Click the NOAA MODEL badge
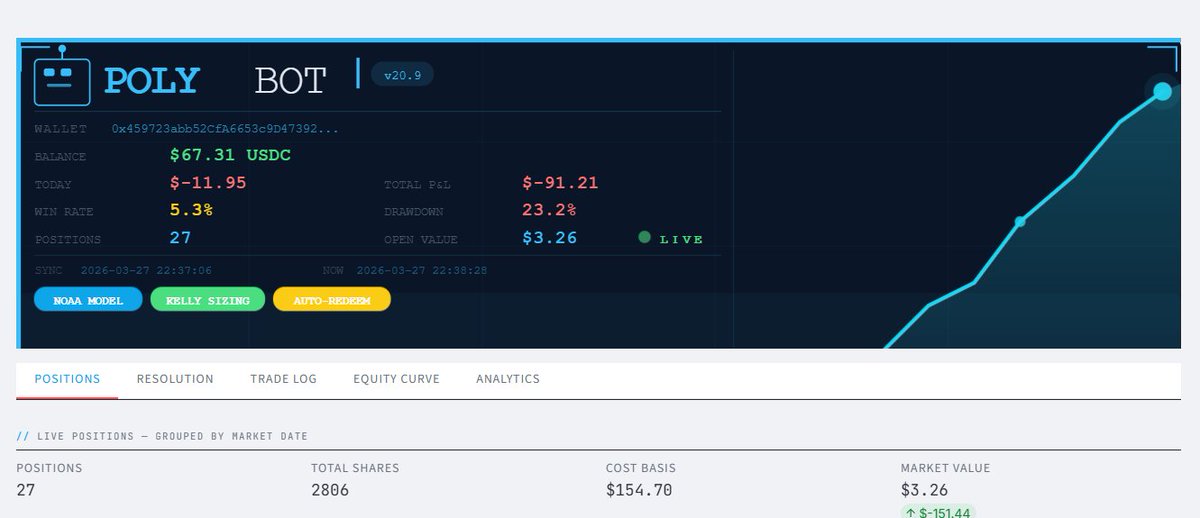The height and width of the screenshot is (518, 1200). pyautogui.click(x=88, y=299)
